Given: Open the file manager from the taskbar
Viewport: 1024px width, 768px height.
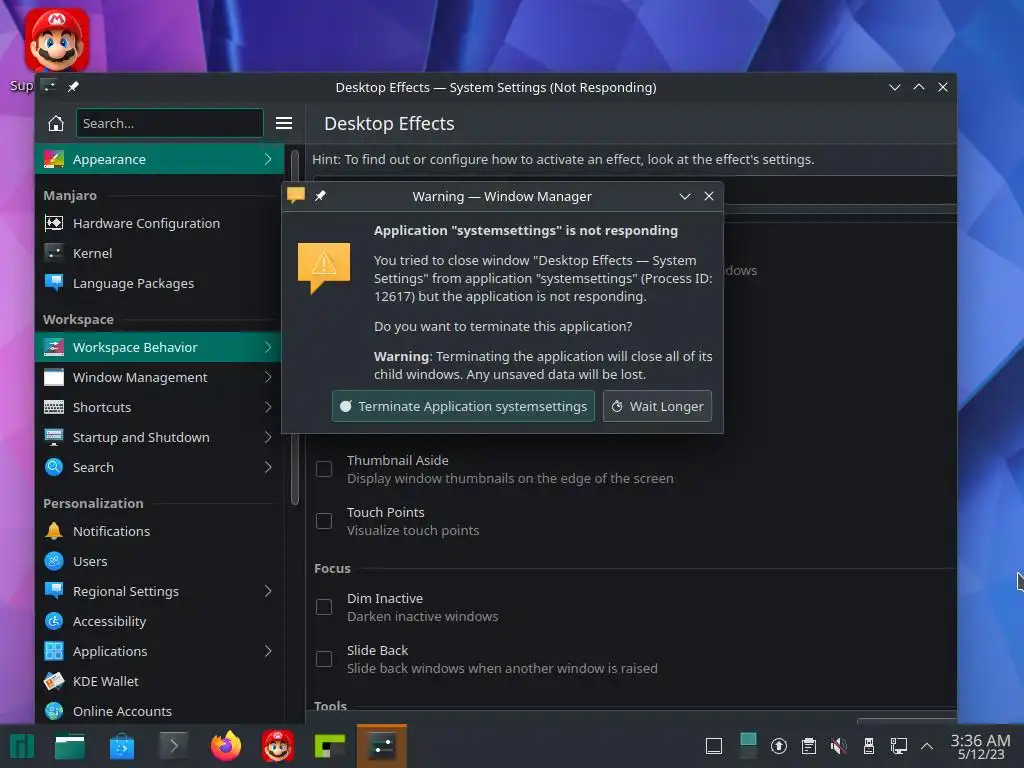Looking at the screenshot, I should (70, 746).
